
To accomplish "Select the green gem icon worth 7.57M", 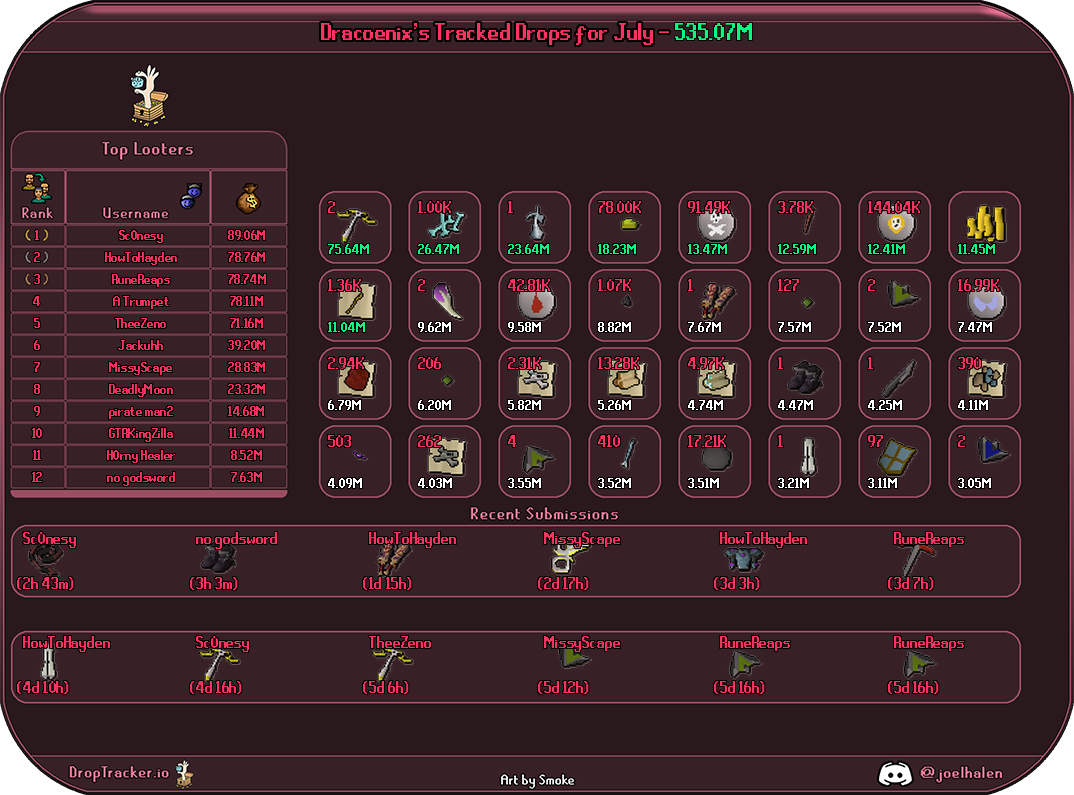I will coord(808,302).
